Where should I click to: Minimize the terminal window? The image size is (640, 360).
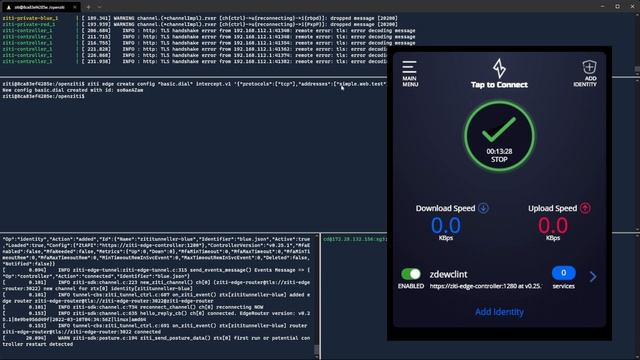pyautogui.click(x=602, y=7)
